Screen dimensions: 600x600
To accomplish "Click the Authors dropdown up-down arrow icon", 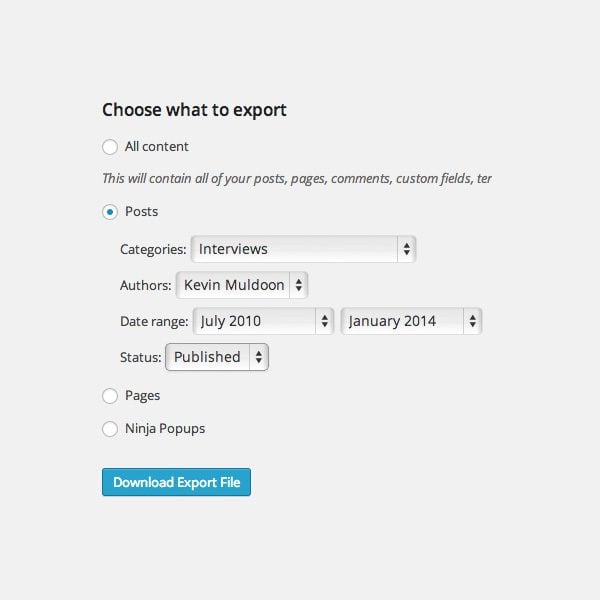I will [x=299, y=285].
